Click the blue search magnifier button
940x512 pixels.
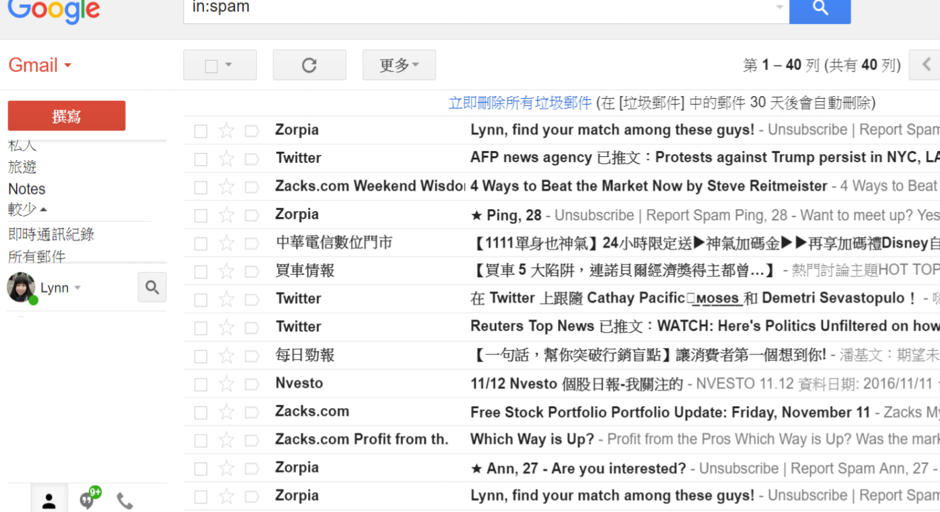pyautogui.click(x=820, y=9)
